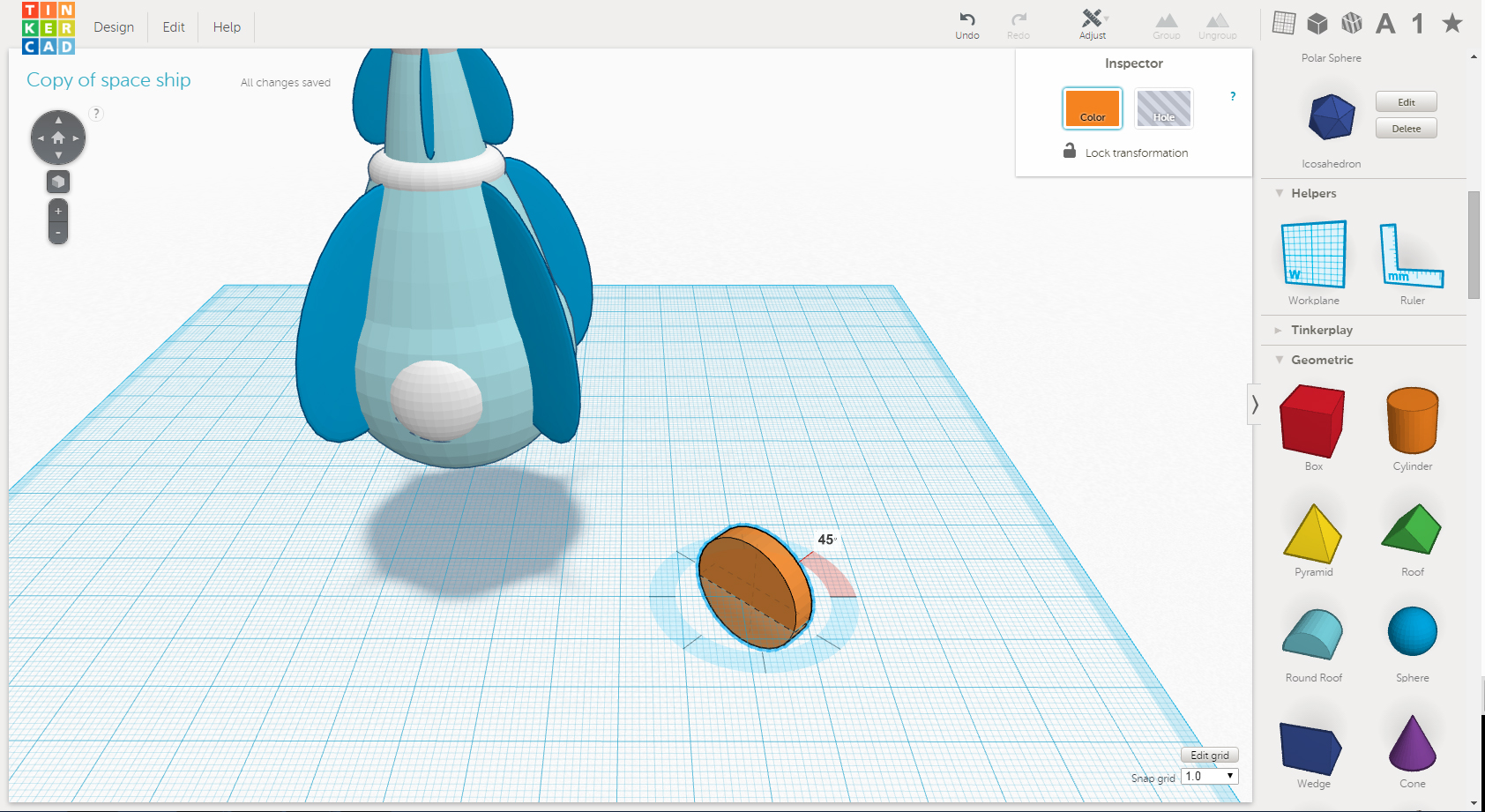The image size is (1485, 812).
Task: Pick the orange Cylinder shape
Action: click(1413, 421)
